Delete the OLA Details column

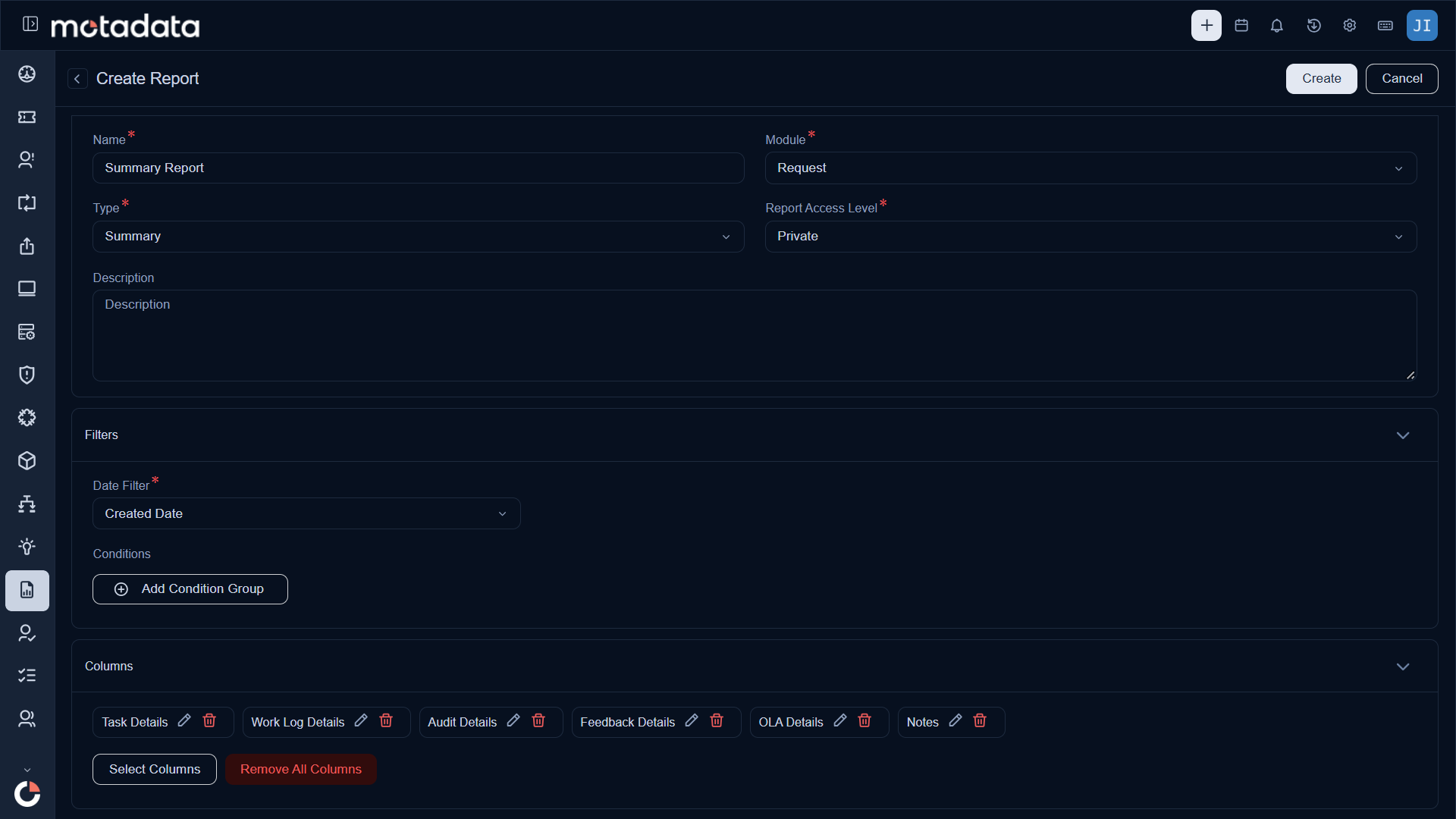(x=864, y=720)
